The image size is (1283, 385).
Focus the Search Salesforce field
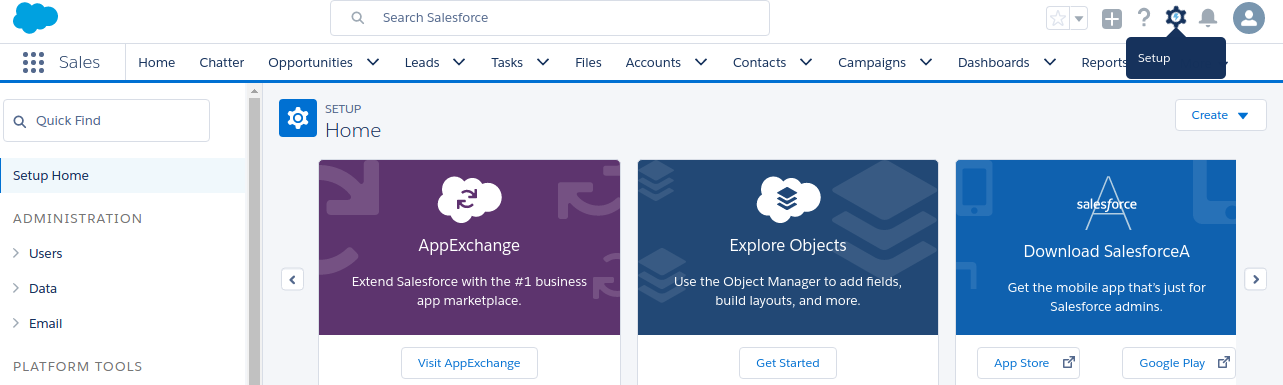point(550,18)
